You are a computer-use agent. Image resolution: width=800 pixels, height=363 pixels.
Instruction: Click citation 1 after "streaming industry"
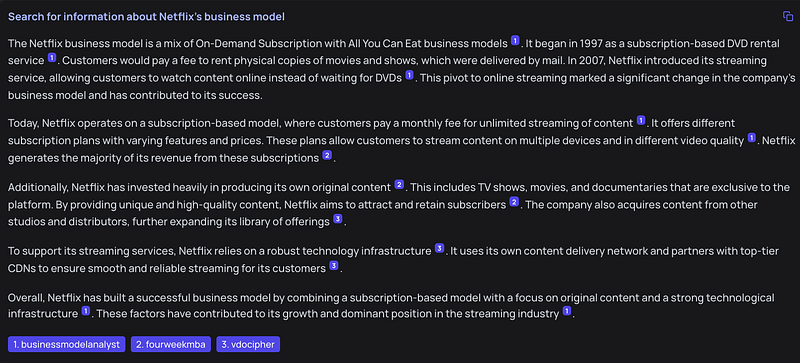coord(567,311)
